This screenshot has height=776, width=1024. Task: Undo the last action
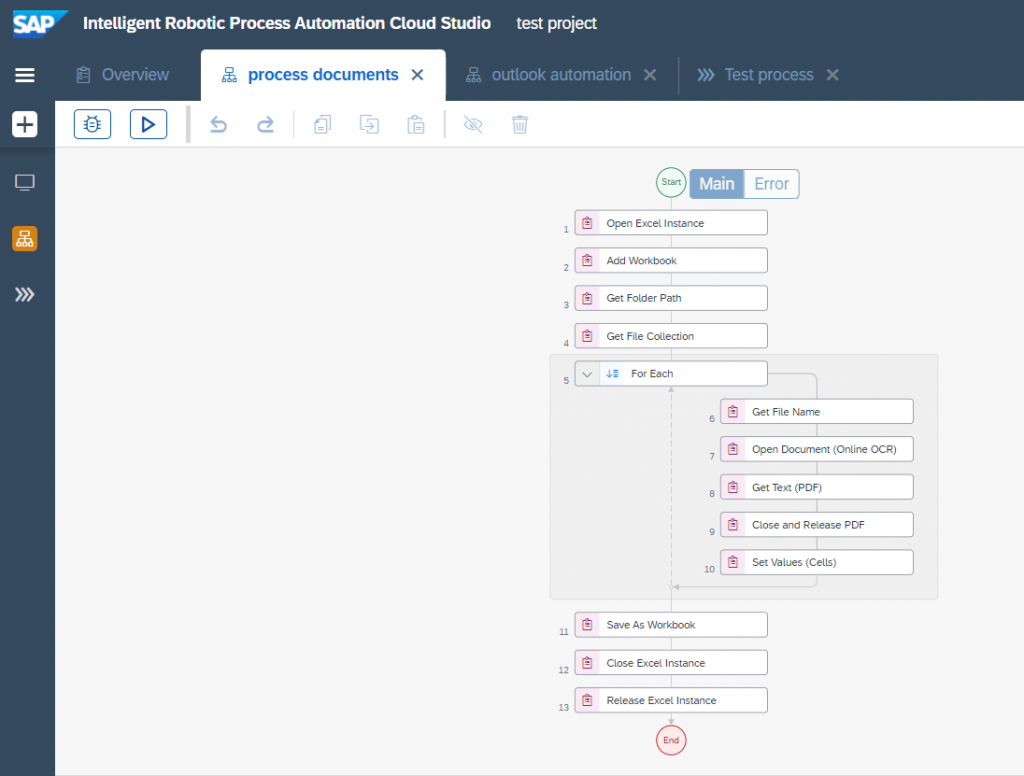coord(219,124)
